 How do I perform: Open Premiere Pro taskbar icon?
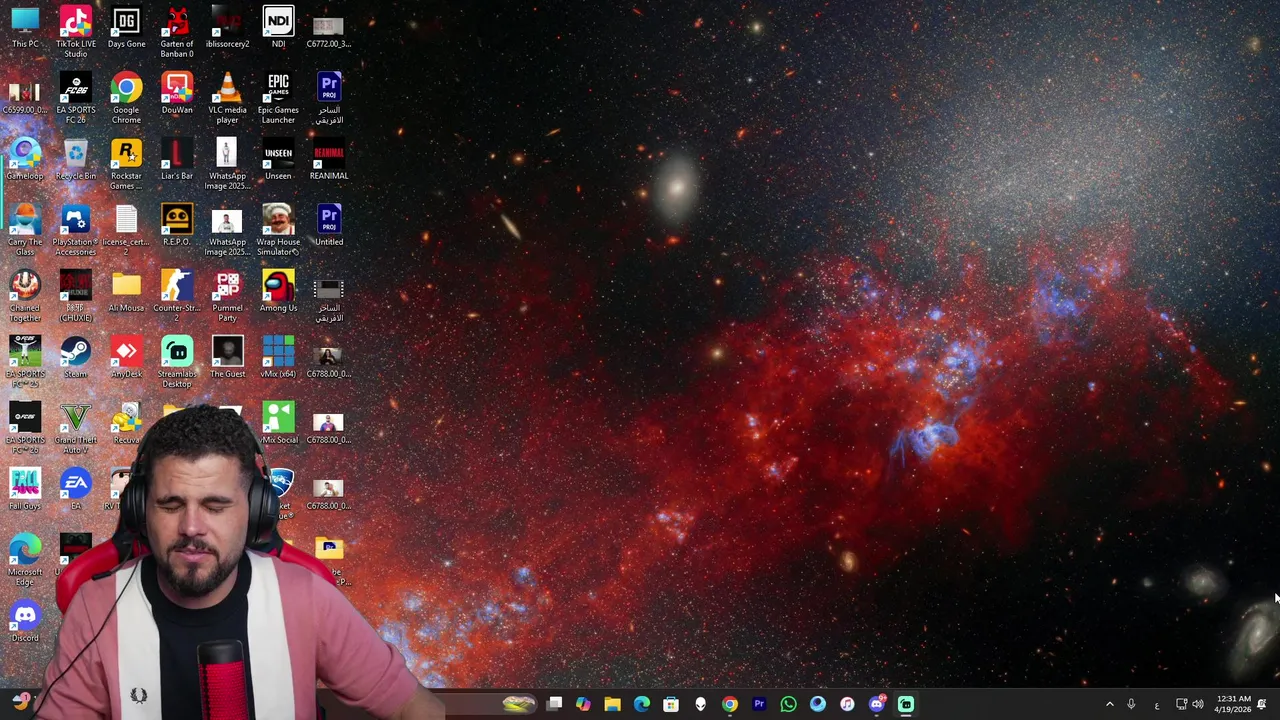[x=759, y=704]
